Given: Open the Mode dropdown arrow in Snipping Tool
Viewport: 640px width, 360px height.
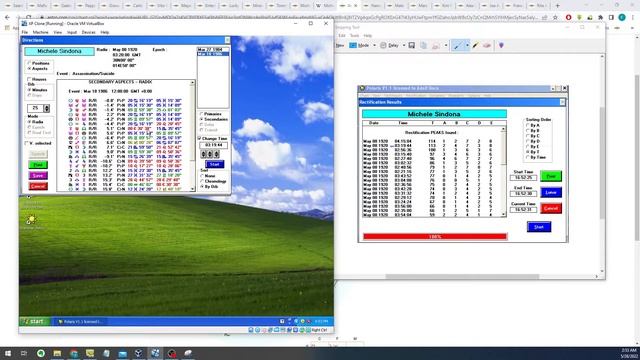Looking at the screenshot, I should click(x=374, y=46).
